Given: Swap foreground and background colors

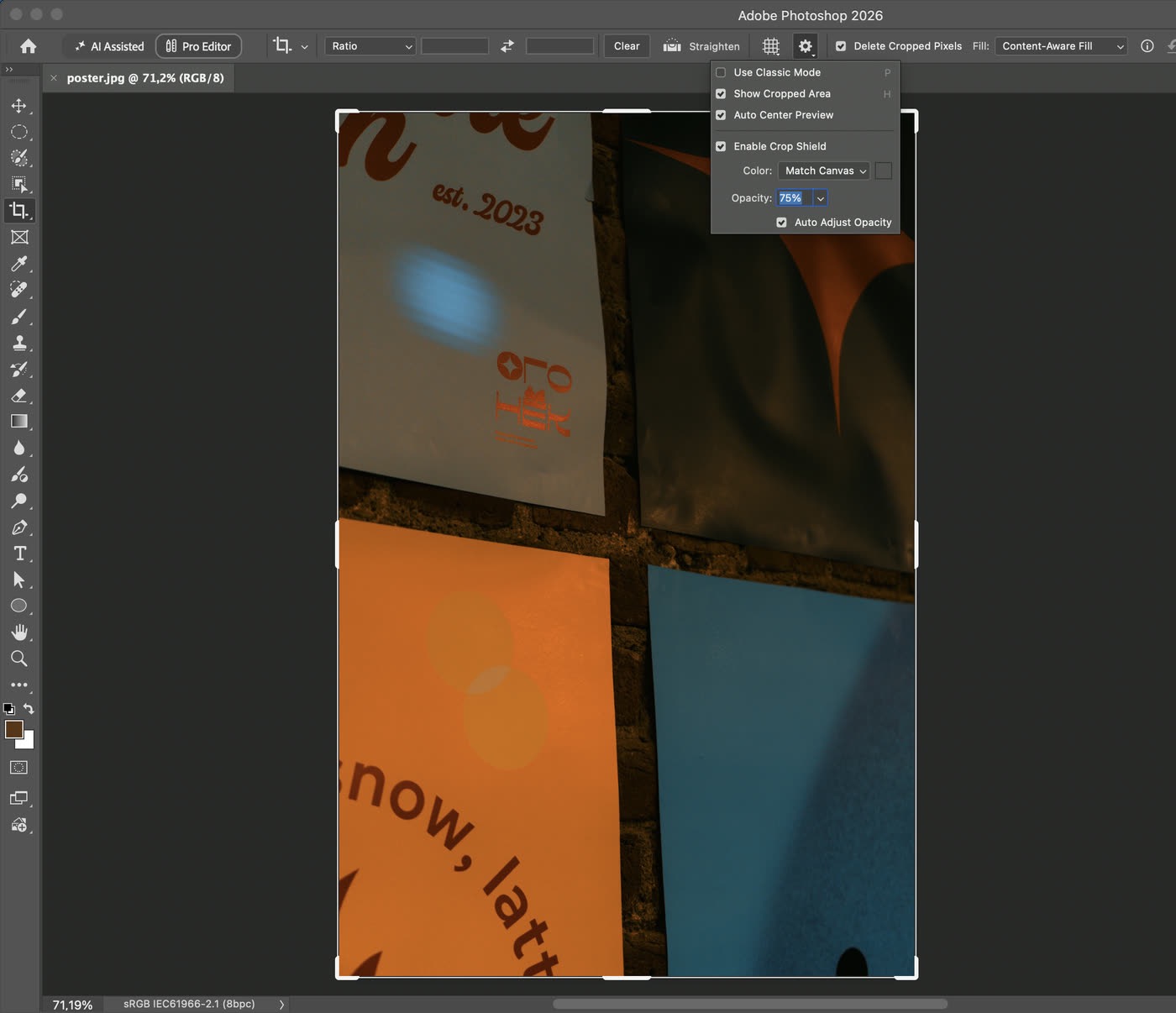Looking at the screenshot, I should tap(29, 709).
